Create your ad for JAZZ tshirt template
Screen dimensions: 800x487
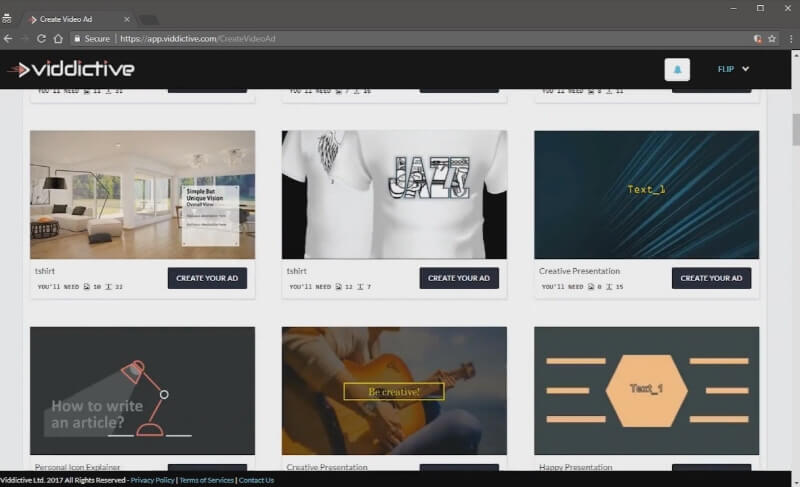459,278
